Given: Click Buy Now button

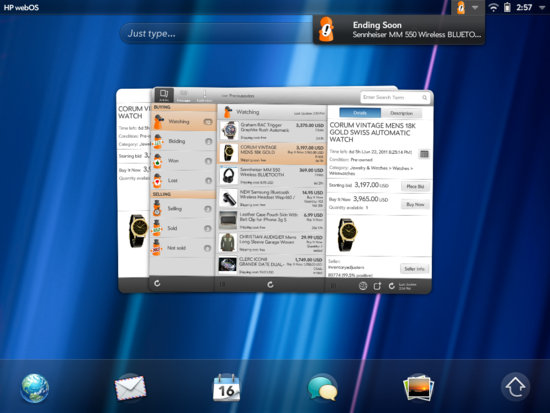Looking at the screenshot, I should pyautogui.click(x=415, y=204).
